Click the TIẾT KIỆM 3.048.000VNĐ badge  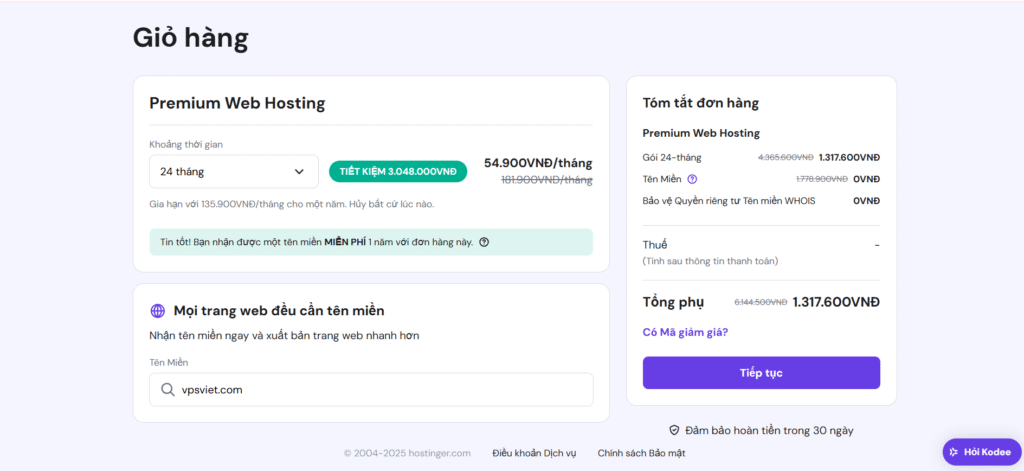pyautogui.click(x=397, y=172)
